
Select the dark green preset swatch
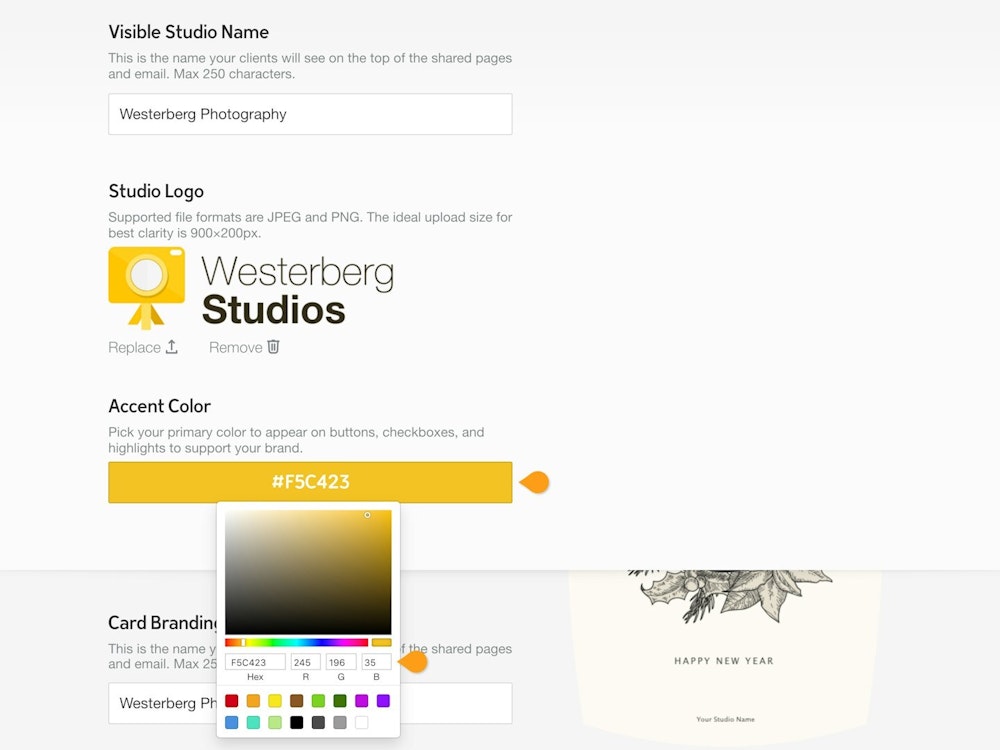click(340, 701)
